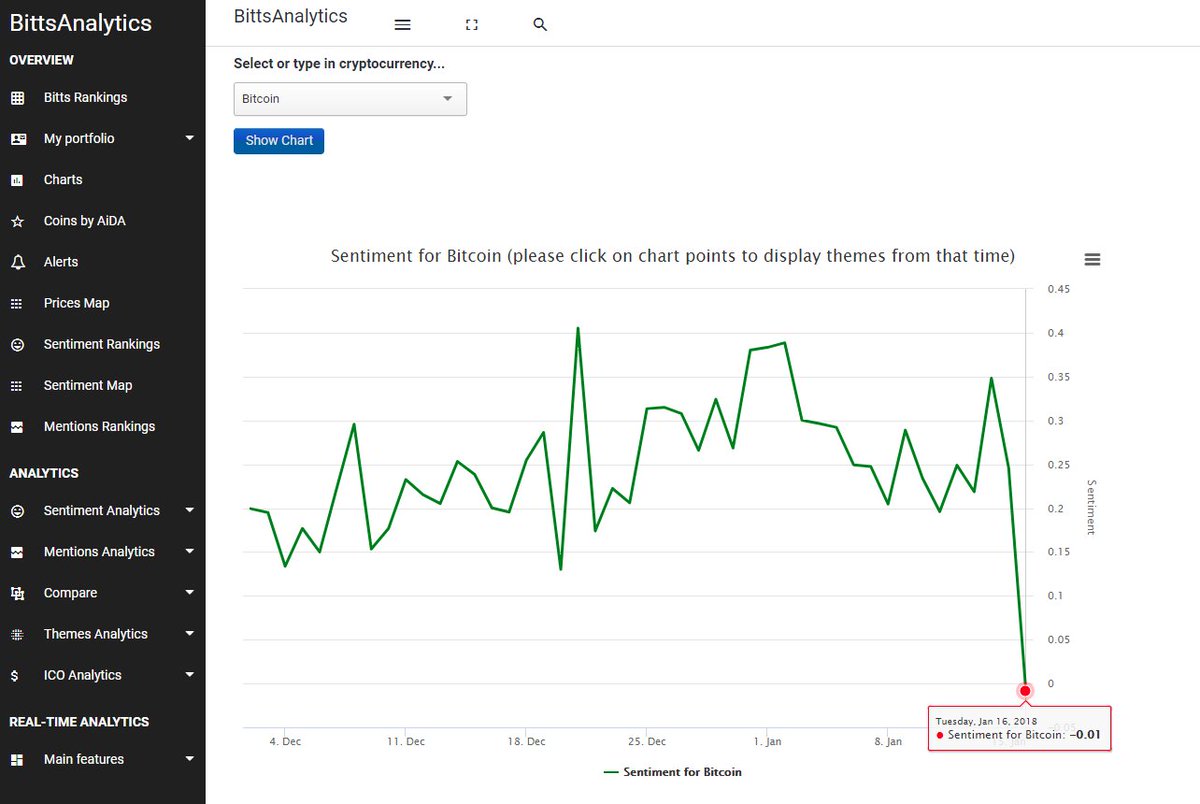The height and width of the screenshot is (804, 1200).
Task: Open search magnifier icon in top bar
Action: point(540,25)
